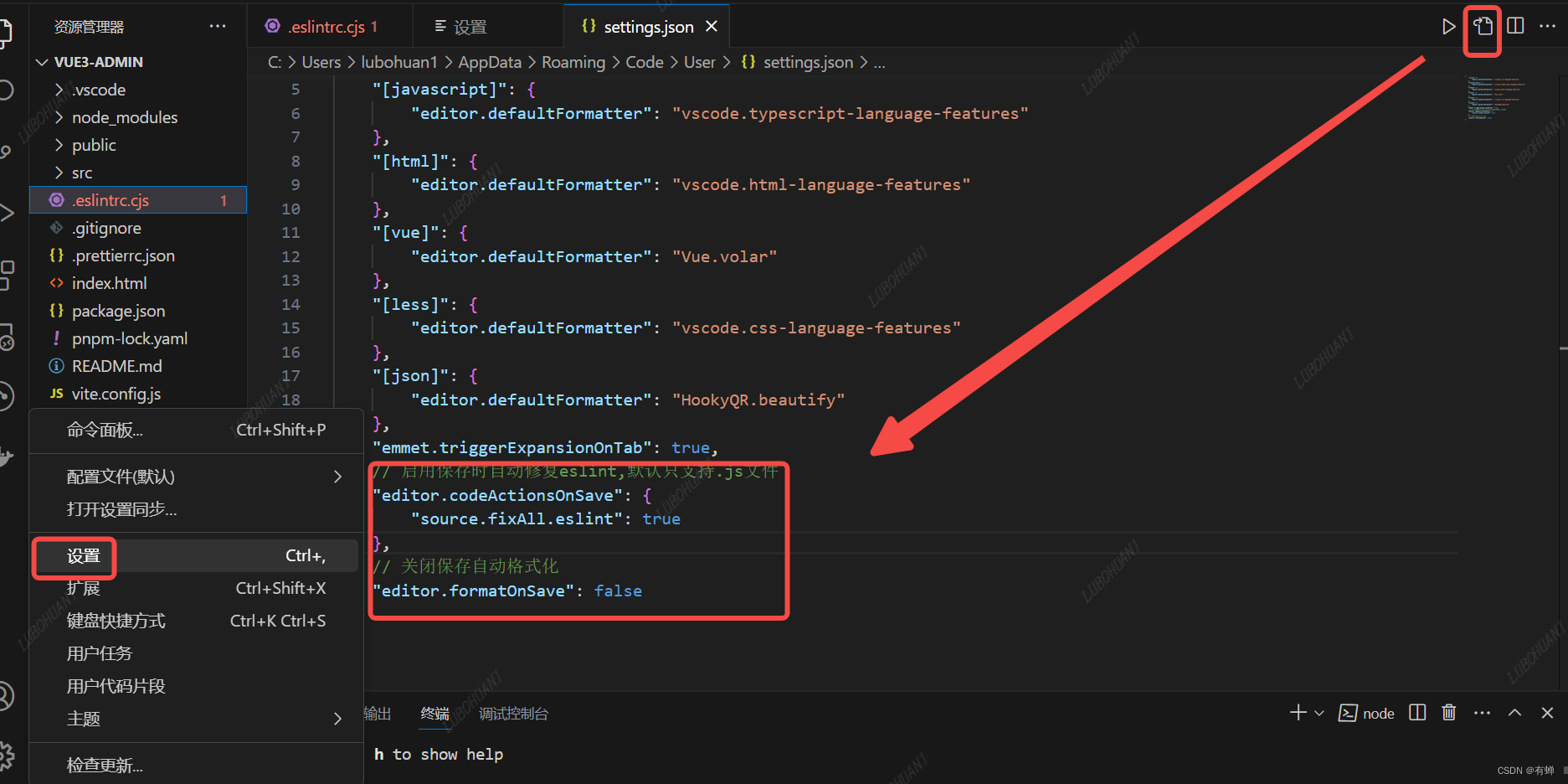Click the "HookyQR.beautify" string value
Viewport: 1568px width, 784px height.
pos(758,400)
